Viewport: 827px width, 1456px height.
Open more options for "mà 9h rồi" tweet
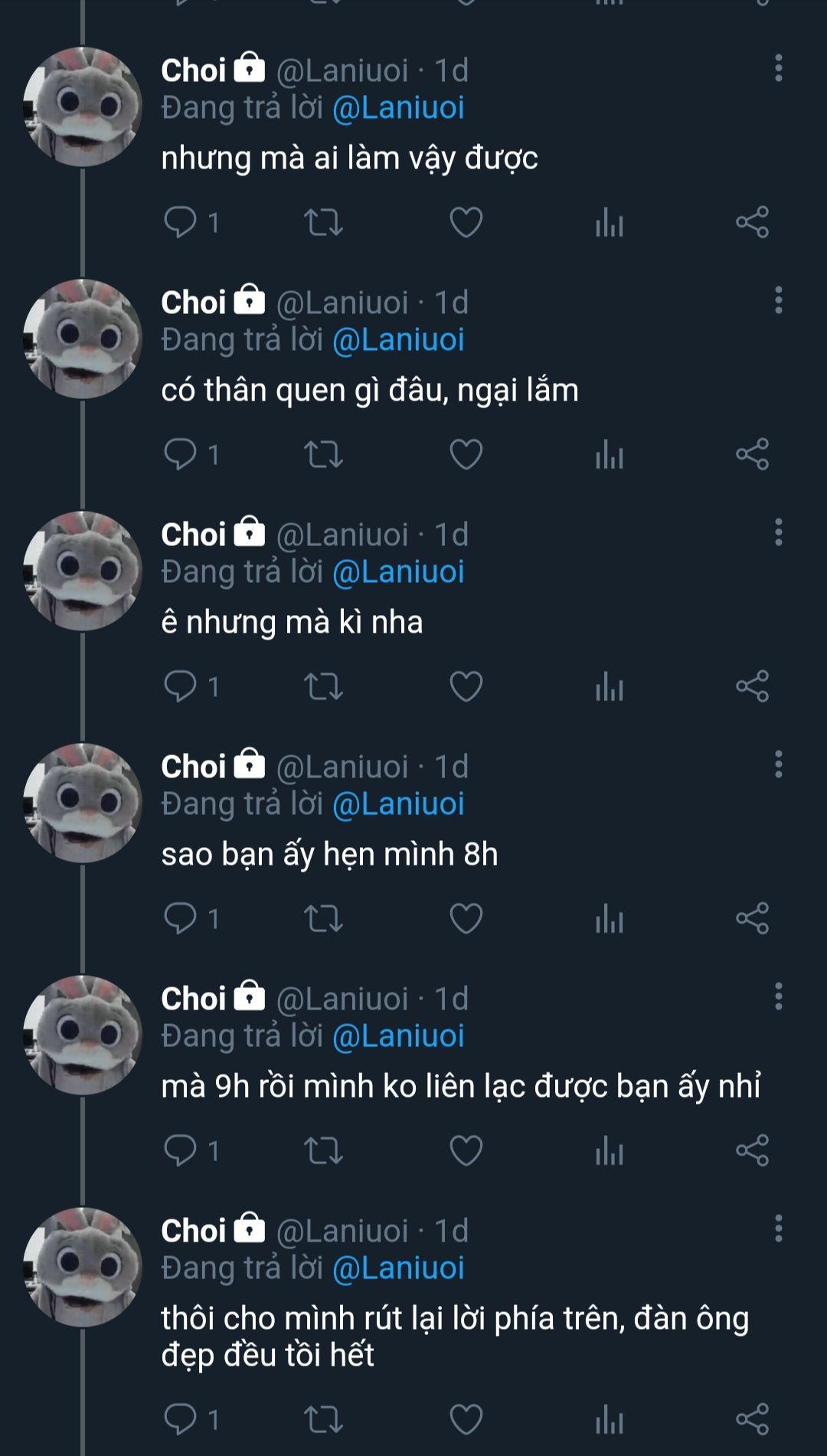pos(778,996)
